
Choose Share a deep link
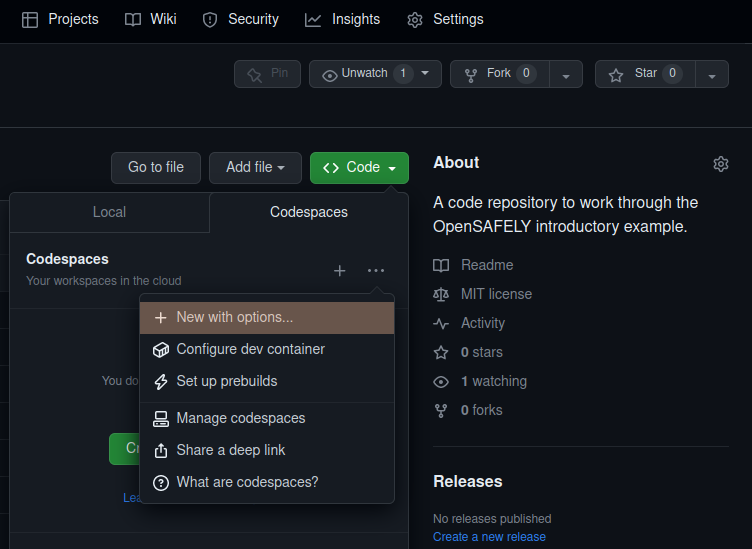267,451
